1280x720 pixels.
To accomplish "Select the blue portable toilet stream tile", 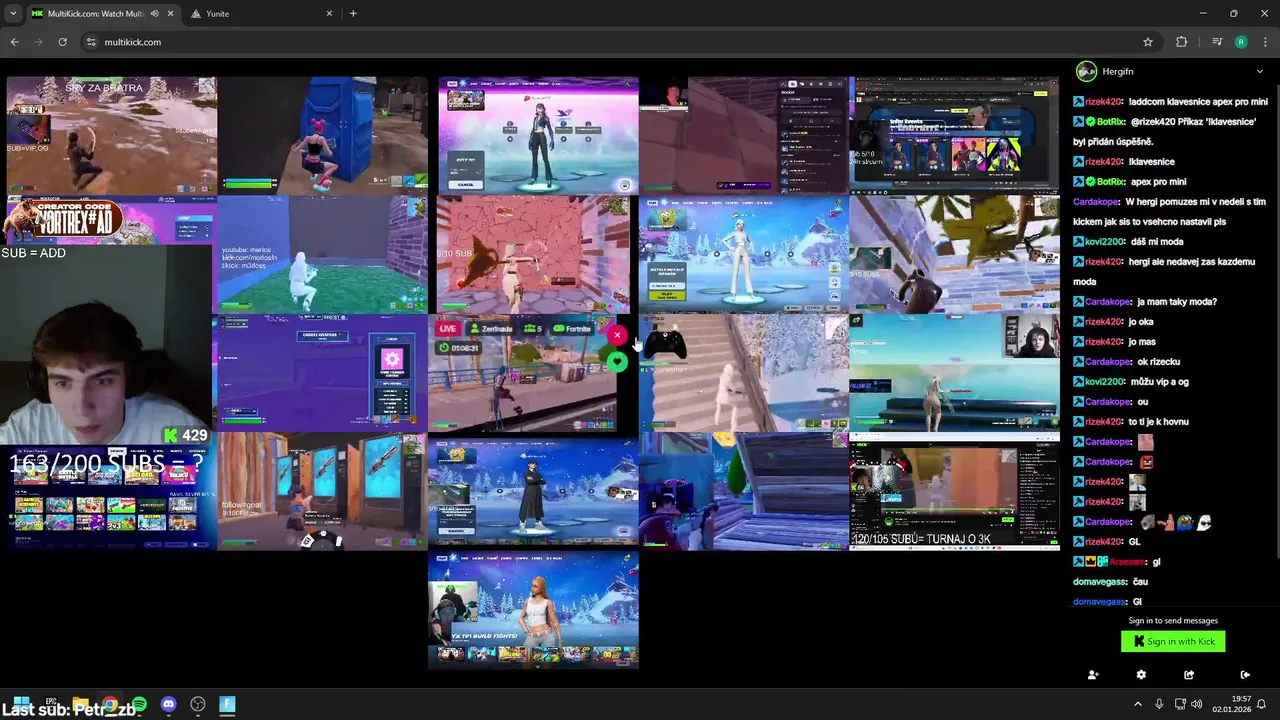I will [323, 135].
